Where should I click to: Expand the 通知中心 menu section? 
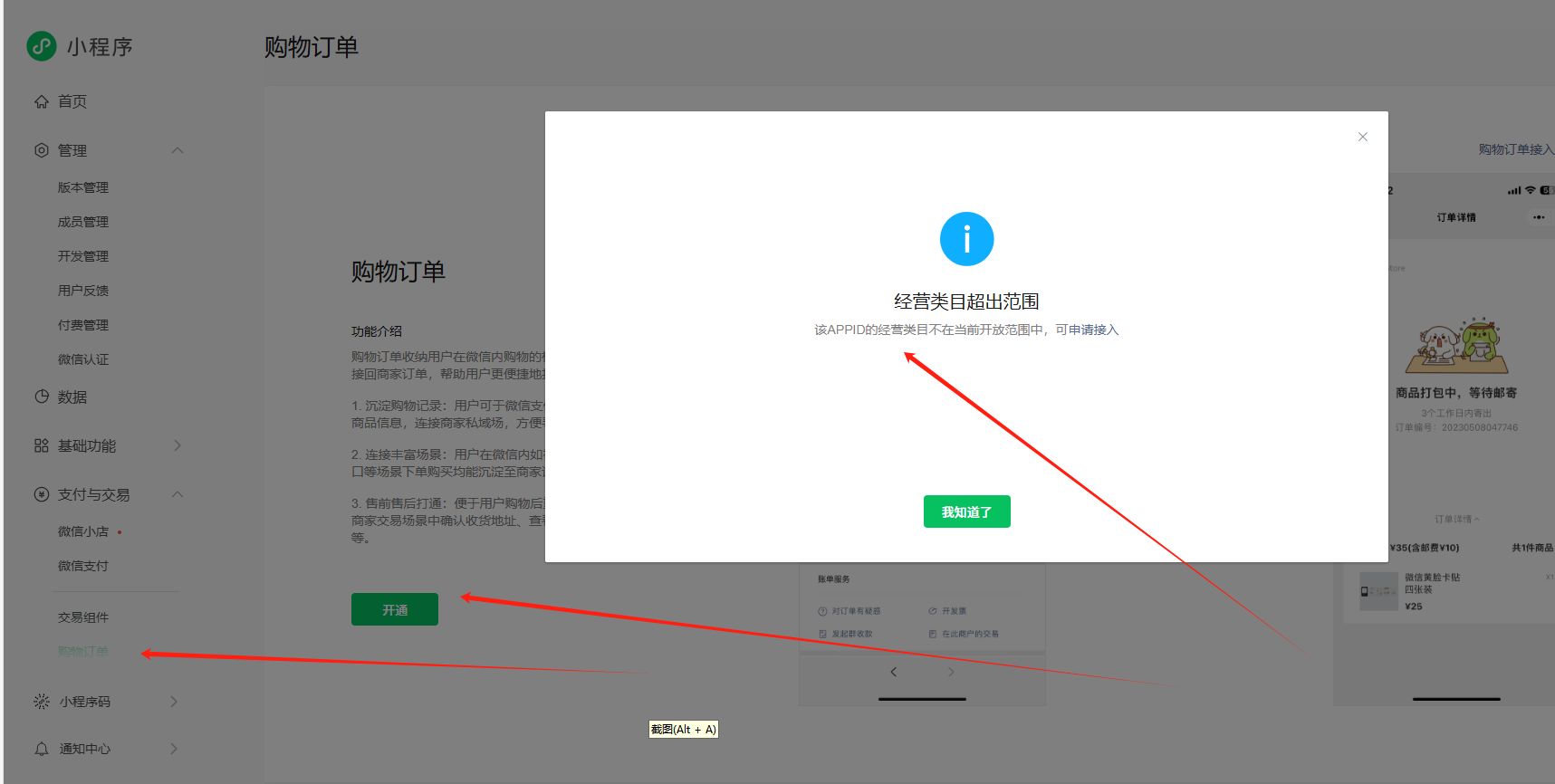pos(174,749)
